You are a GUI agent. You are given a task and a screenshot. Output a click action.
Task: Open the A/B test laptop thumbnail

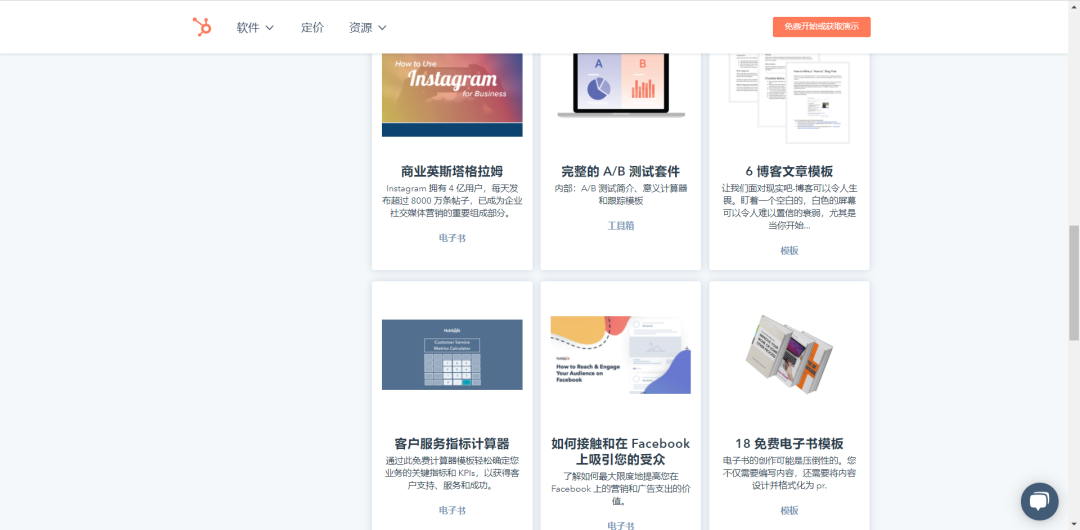pos(621,85)
